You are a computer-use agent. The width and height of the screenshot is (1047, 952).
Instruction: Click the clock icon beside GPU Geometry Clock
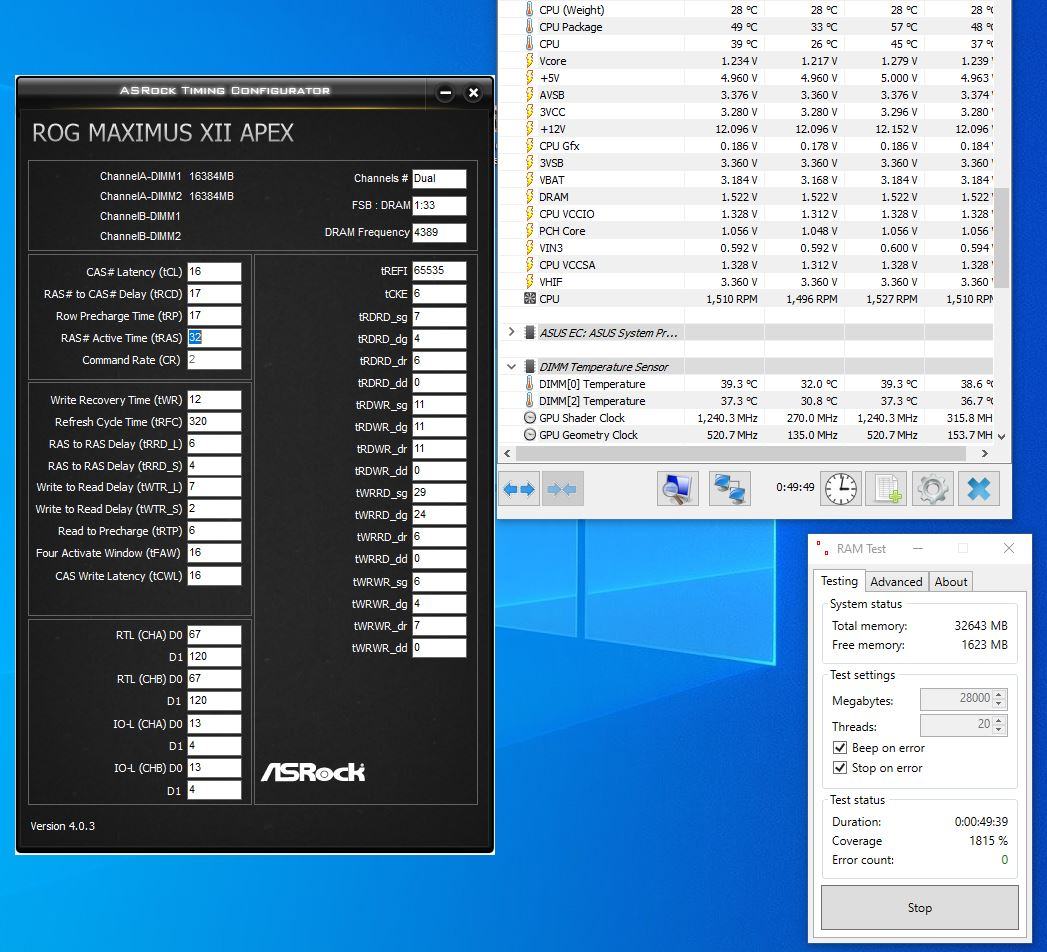pyautogui.click(x=530, y=435)
